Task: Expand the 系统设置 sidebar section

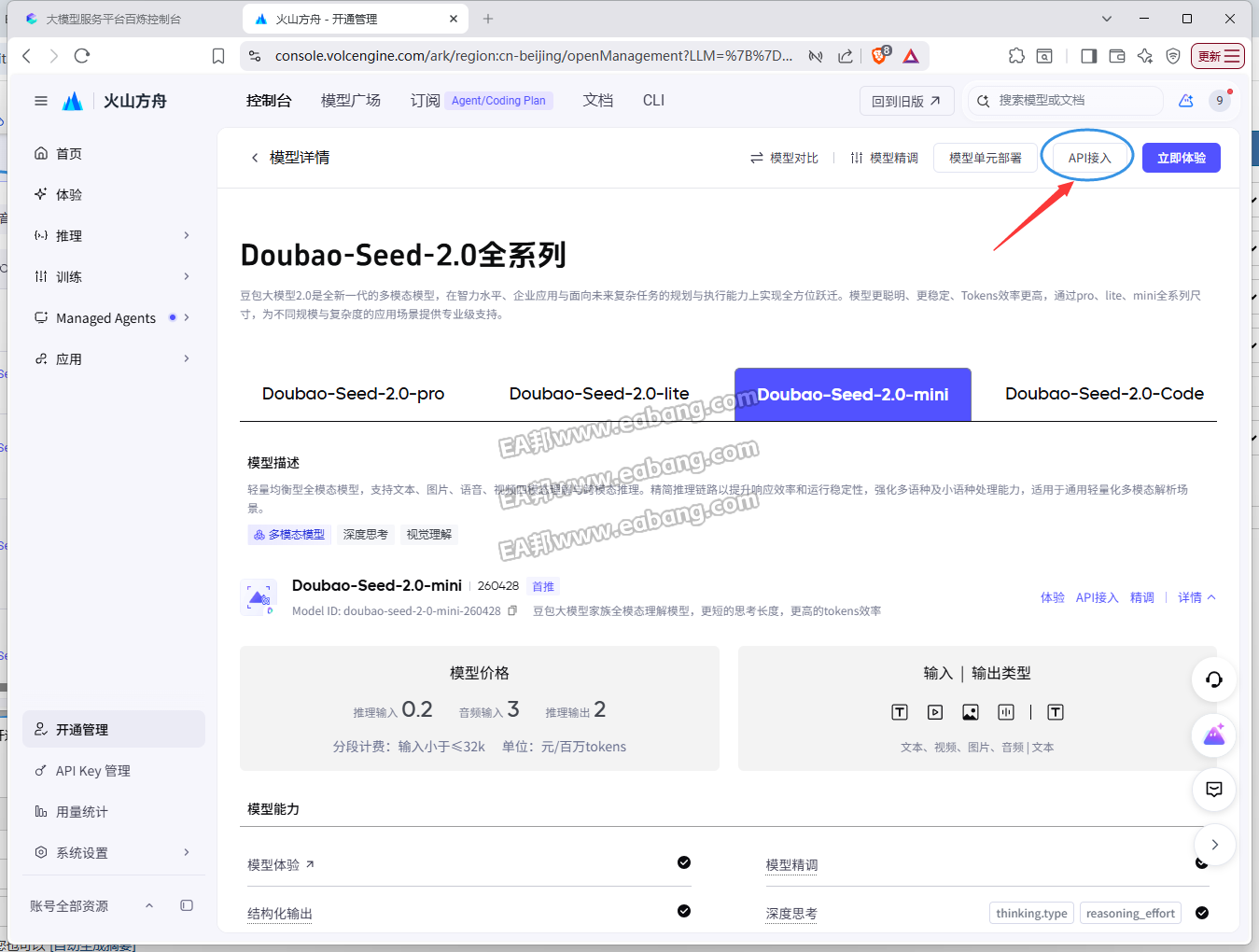Action: tap(114, 852)
